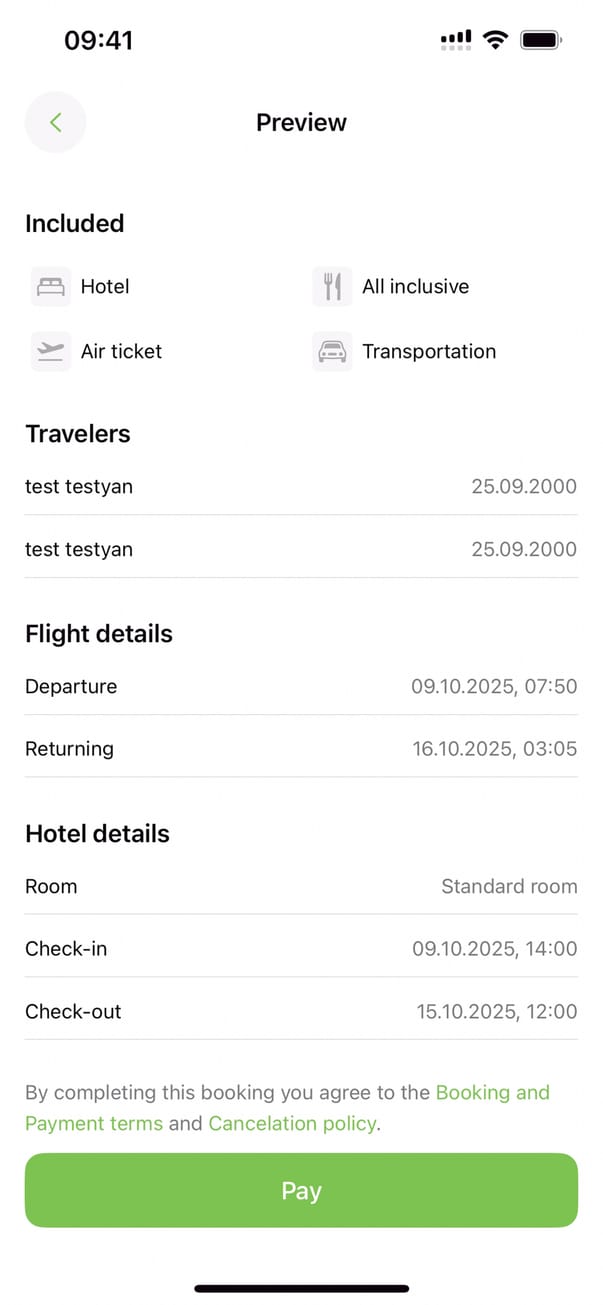Tap the Preview screen title

(301, 122)
